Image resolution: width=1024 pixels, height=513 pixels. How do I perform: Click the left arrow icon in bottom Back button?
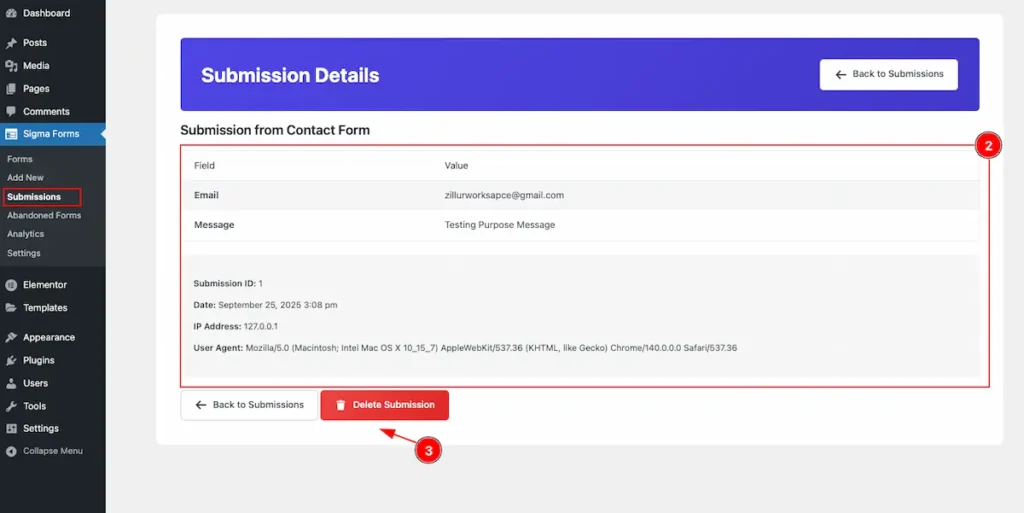[x=200, y=405]
